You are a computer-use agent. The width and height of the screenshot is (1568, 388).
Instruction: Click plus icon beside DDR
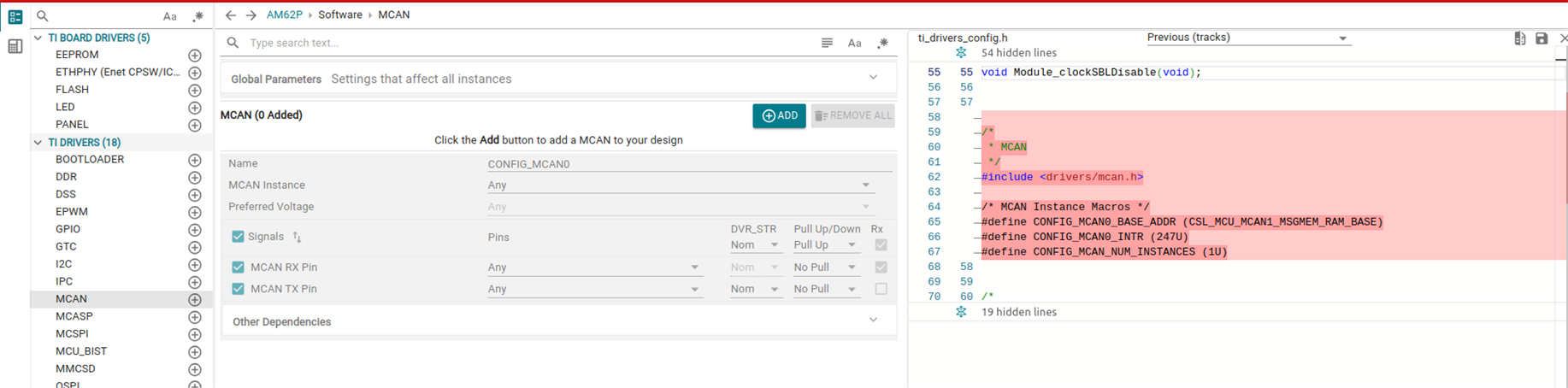pyautogui.click(x=195, y=178)
